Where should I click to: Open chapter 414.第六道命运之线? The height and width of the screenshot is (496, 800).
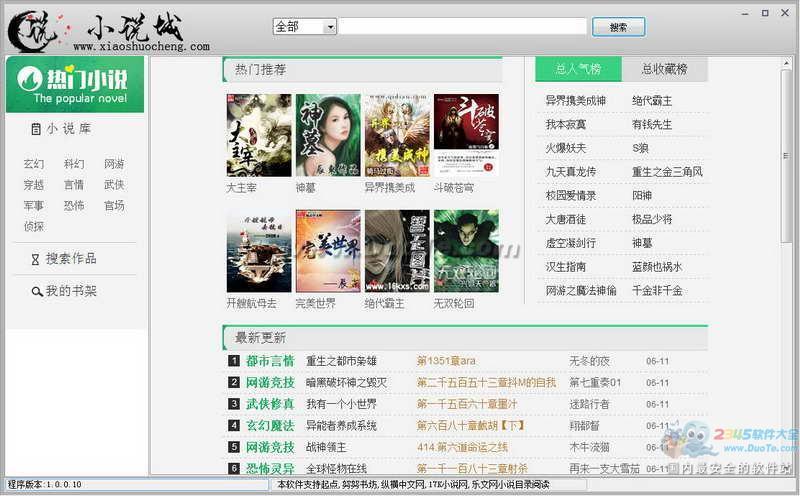pos(462,448)
